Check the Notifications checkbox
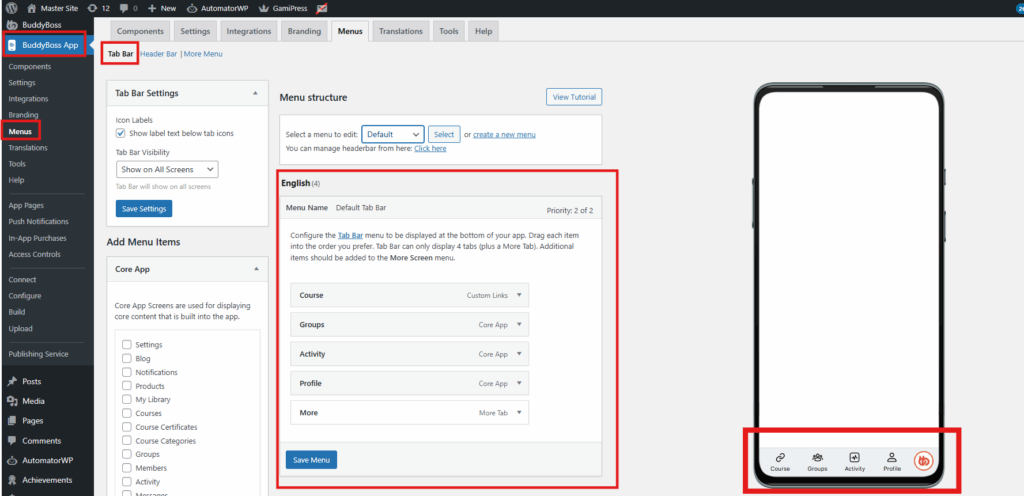The height and width of the screenshot is (496, 1024). coord(127,372)
